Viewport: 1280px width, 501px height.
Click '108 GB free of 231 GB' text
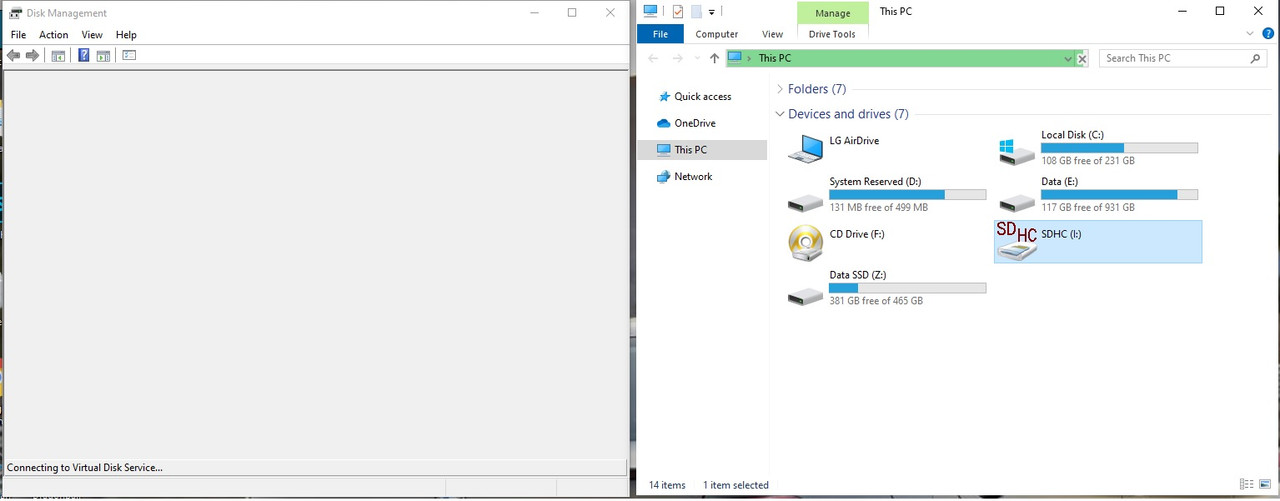pyautogui.click(x=1088, y=161)
